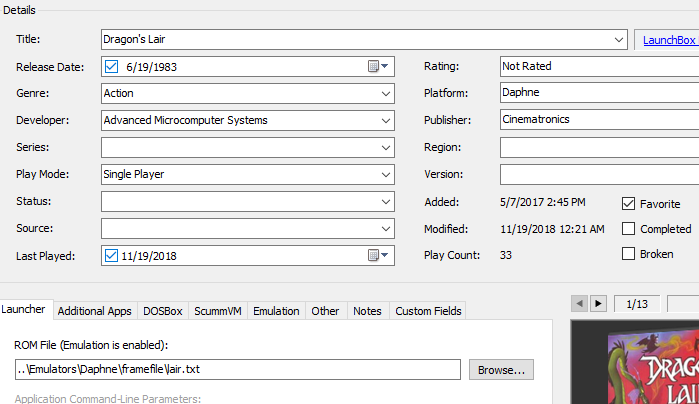This screenshot has height=404, width=699.
Task: Show previous image with left arrow
Action: [x=579, y=304]
